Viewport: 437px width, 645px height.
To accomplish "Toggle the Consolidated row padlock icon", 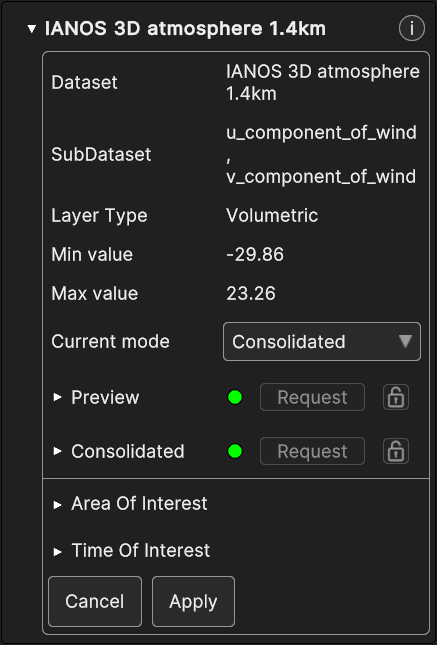I will point(396,451).
